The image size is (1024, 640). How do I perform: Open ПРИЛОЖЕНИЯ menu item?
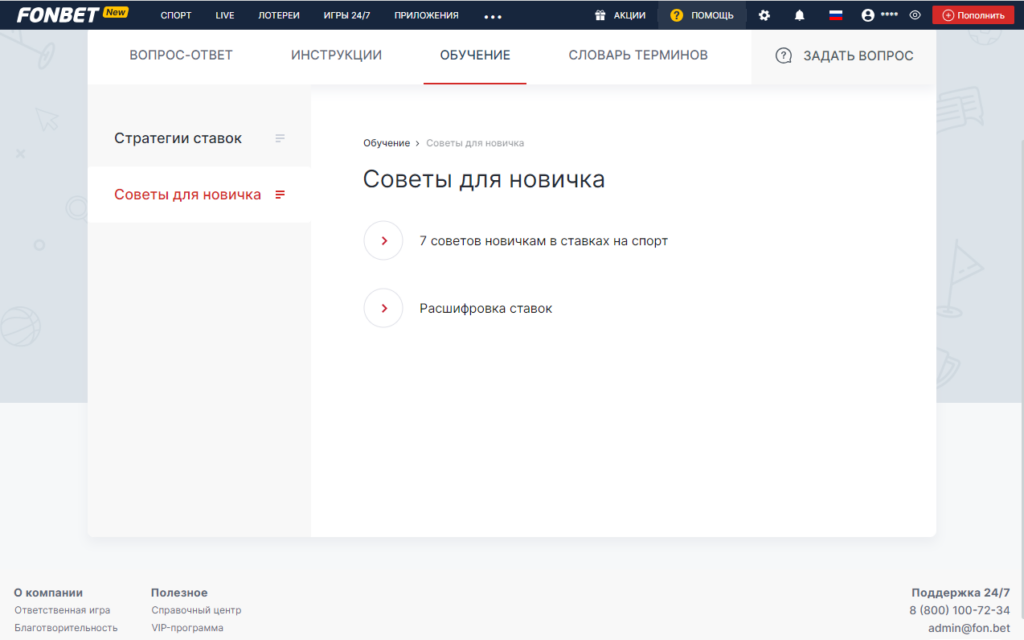(x=426, y=15)
